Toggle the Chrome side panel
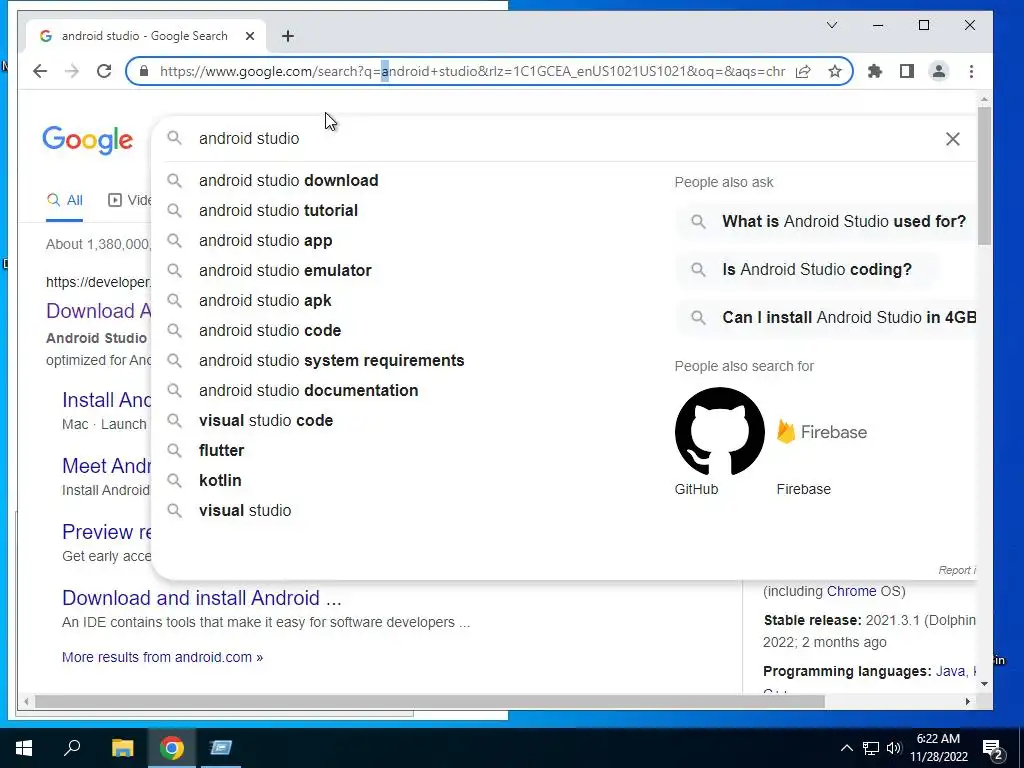The width and height of the screenshot is (1024, 768). (x=906, y=71)
